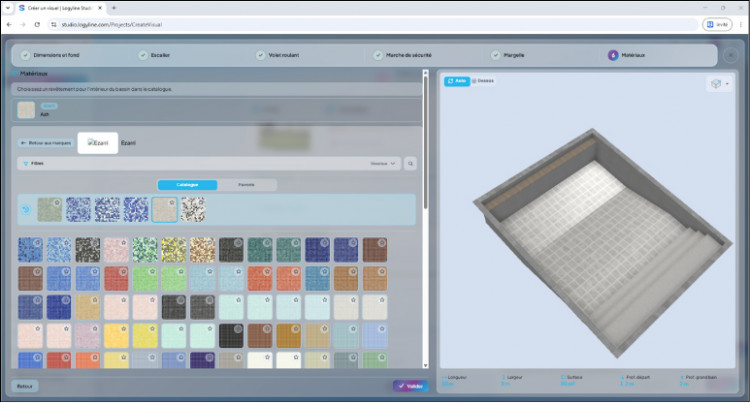Open the view-angle dropdown arrow next to the cube
Viewport: 750px width, 403px height.
727,84
